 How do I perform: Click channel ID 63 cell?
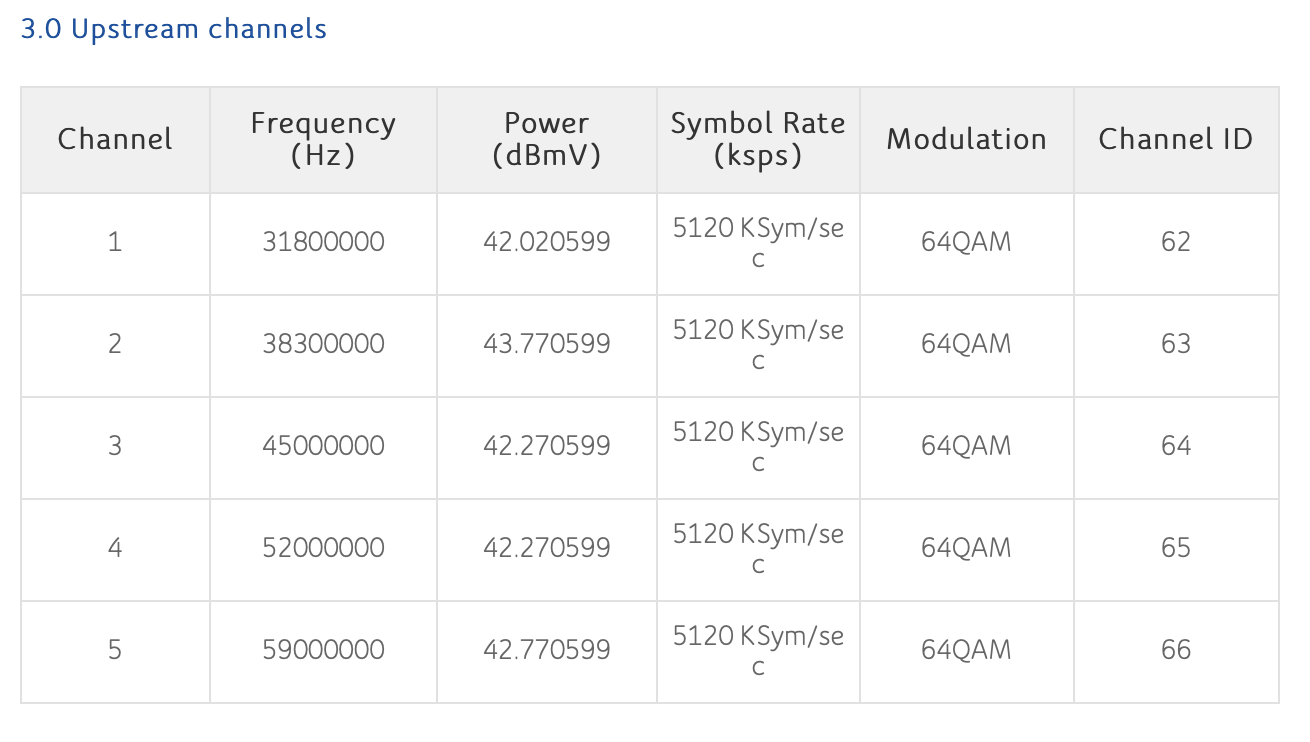1176,344
